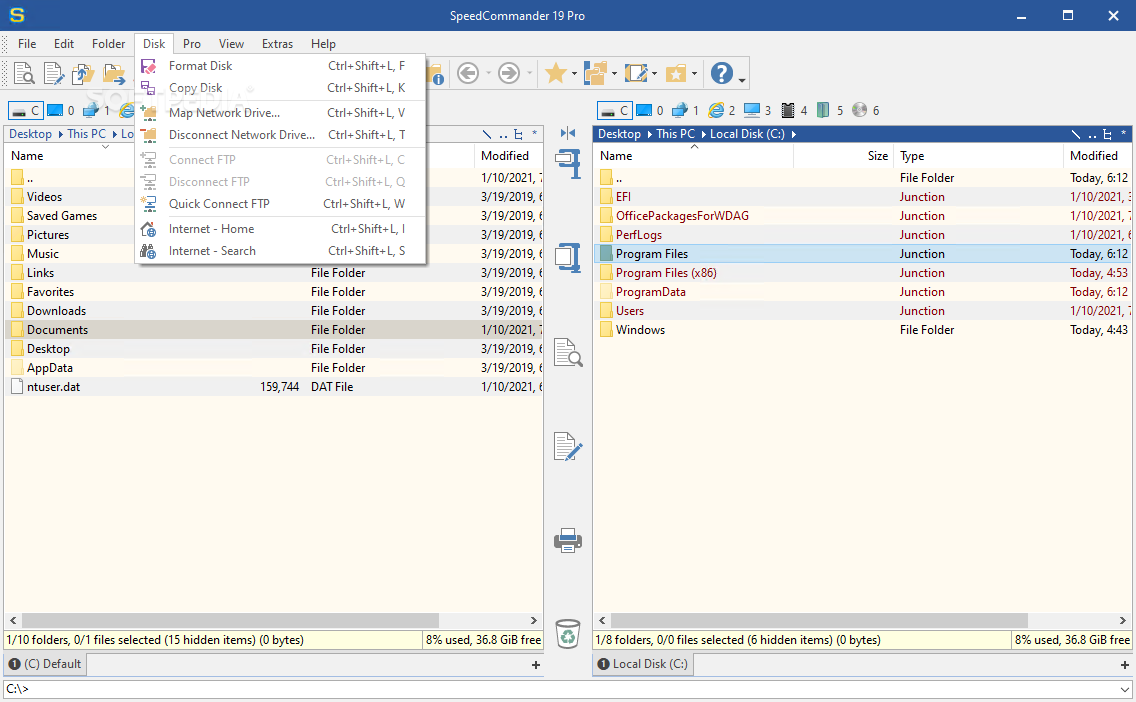Select desktop drive 0 icon in left pane
The image size is (1136, 702).
pos(61,110)
